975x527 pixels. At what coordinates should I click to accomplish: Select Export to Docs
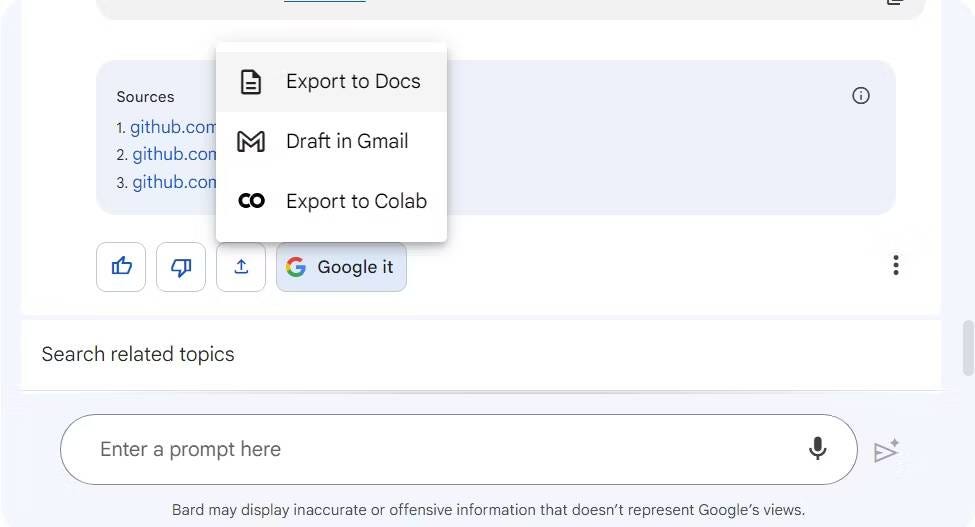[x=352, y=82]
